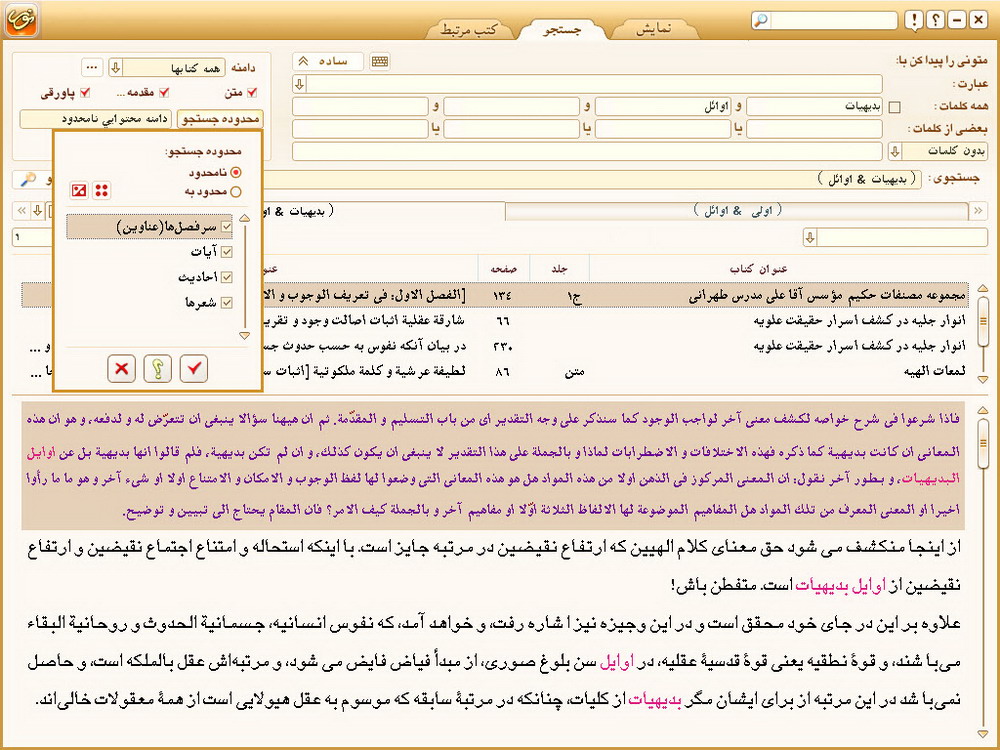Open help in search scope popup
Screen dimensions: 1000x750
click(x=158, y=369)
